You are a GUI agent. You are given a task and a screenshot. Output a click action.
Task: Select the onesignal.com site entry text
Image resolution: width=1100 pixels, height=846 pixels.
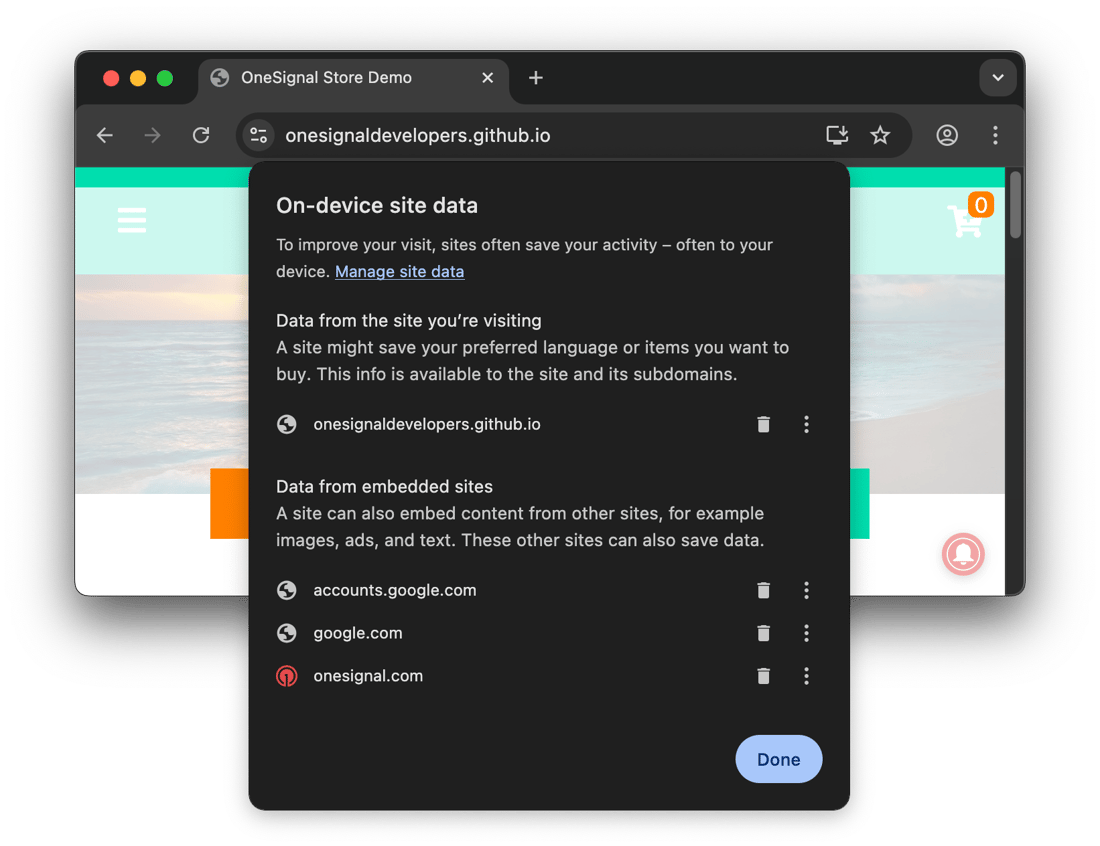pos(368,676)
